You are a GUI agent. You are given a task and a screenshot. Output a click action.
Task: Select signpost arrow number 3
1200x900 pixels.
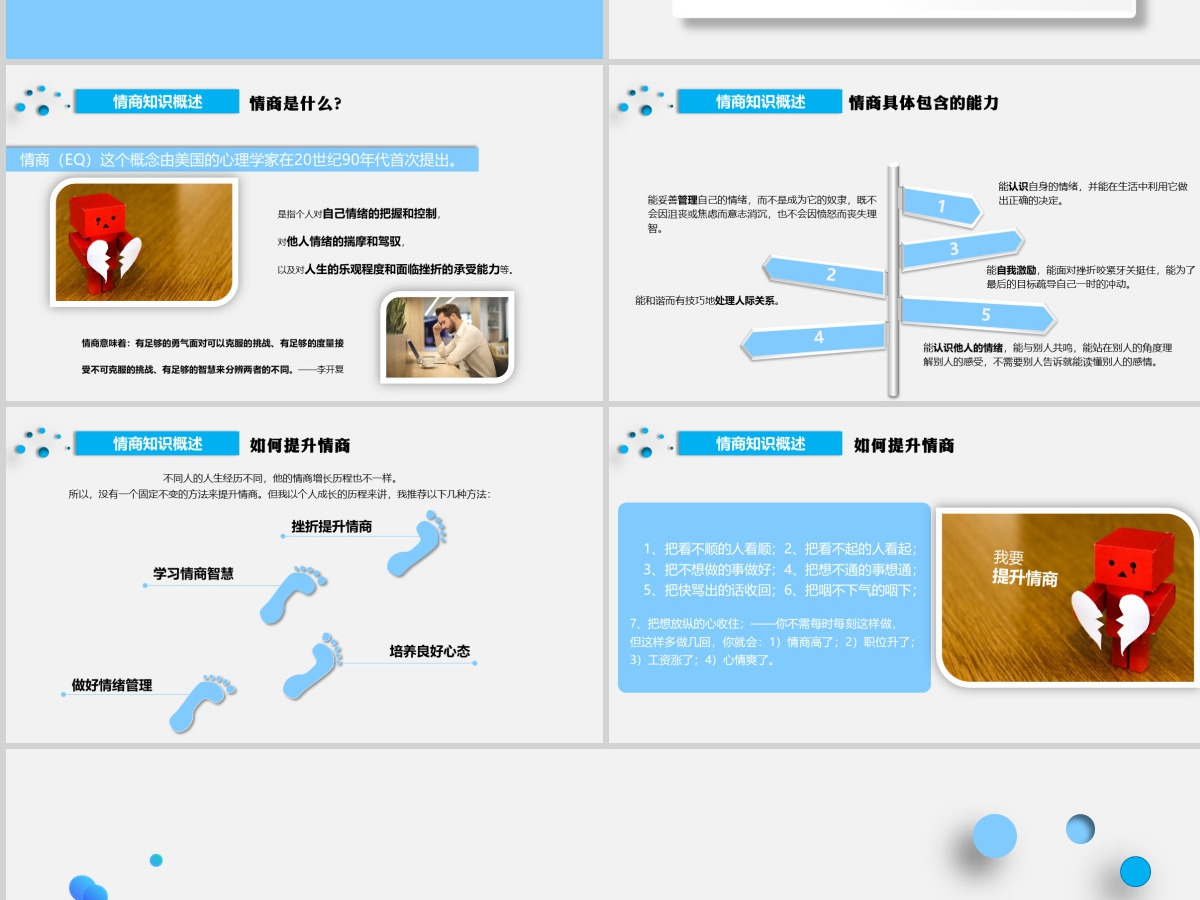[x=962, y=248]
